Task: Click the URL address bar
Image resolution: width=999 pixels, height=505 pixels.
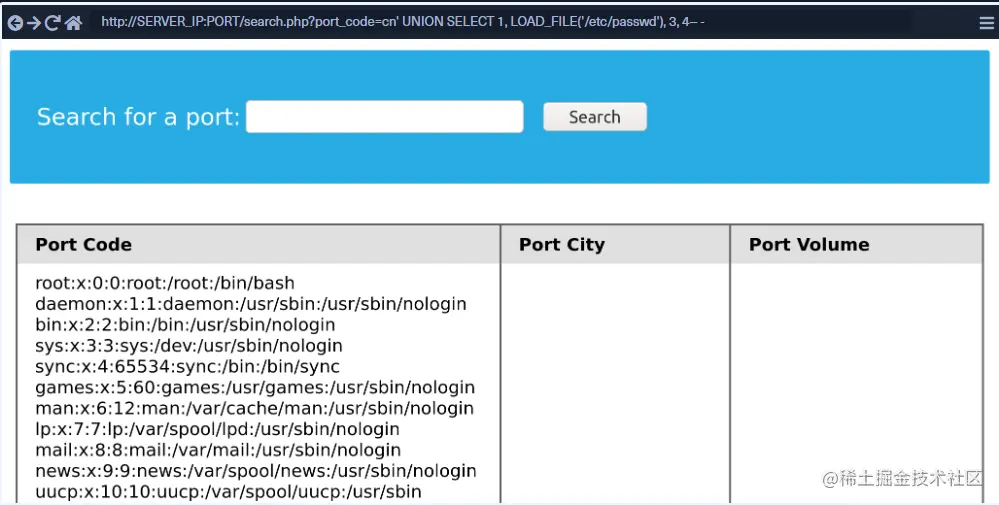Action: click(x=503, y=22)
